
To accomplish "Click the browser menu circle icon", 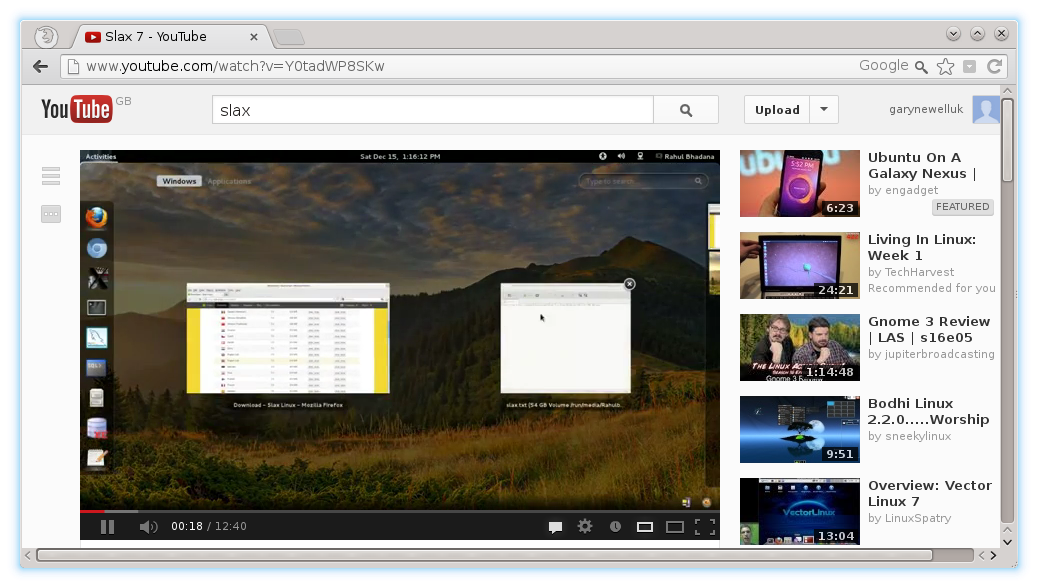I will click(46, 36).
